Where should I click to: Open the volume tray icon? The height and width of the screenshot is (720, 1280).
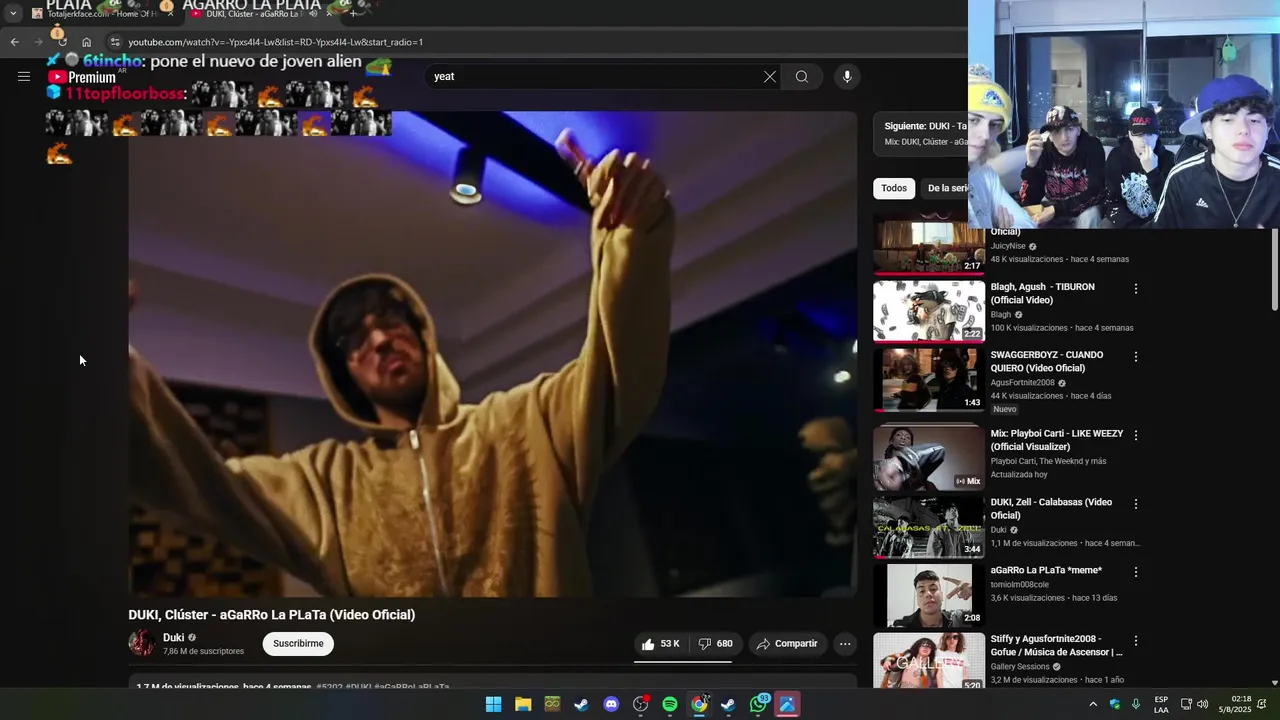click(1203, 704)
